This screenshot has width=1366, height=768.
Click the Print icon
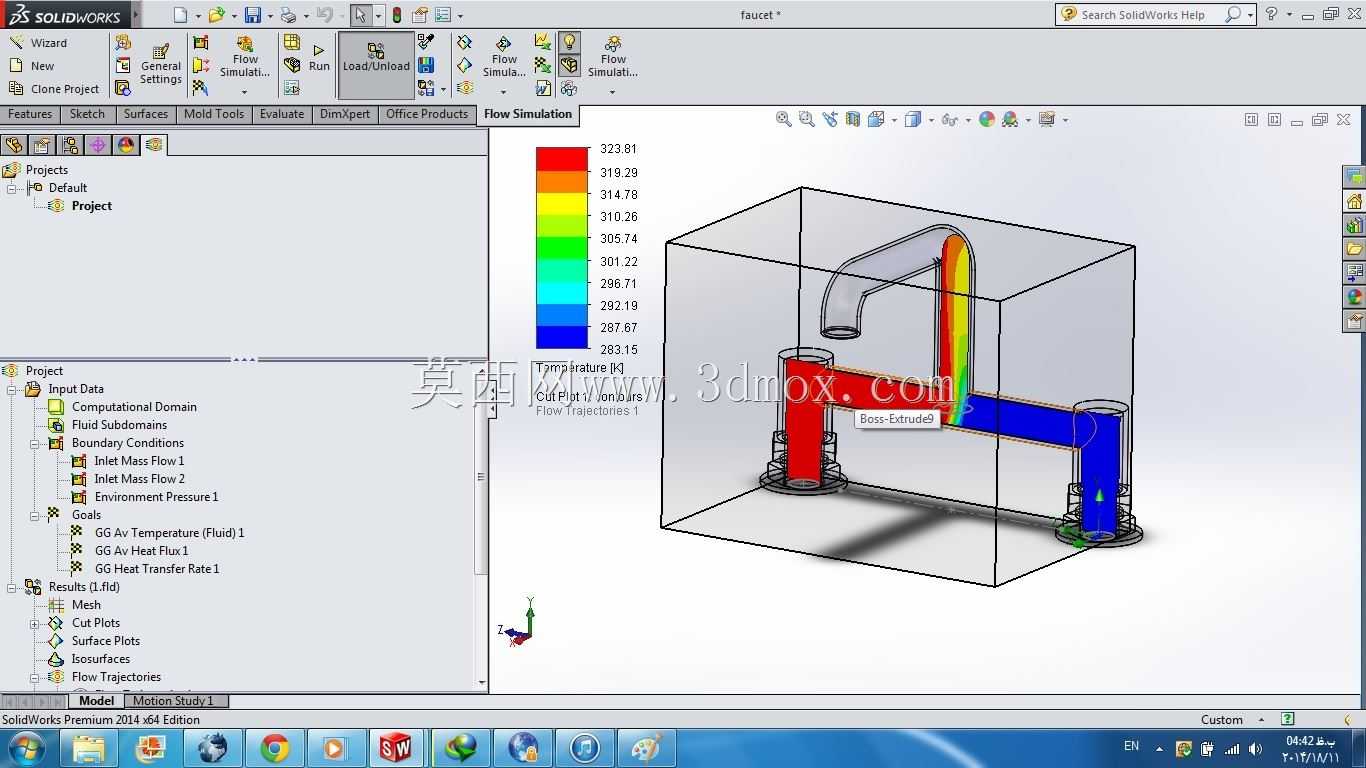288,15
